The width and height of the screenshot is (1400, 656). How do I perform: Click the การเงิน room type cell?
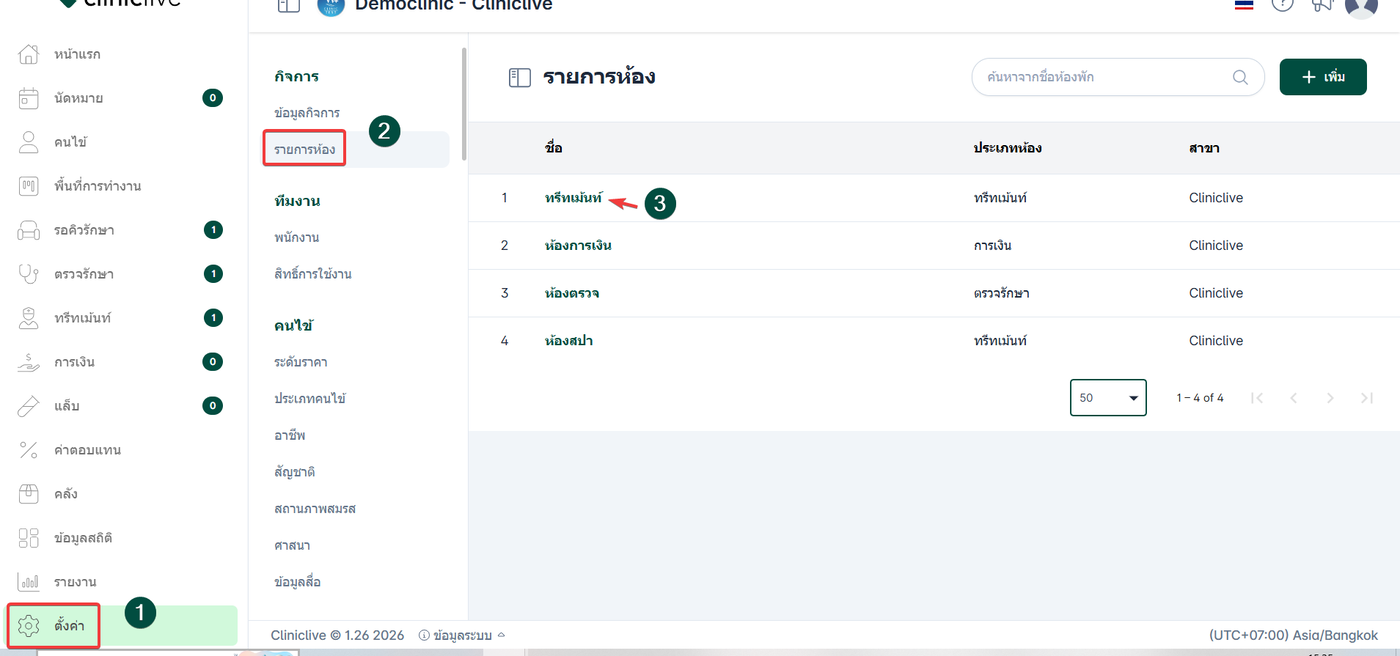coord(994,245)
